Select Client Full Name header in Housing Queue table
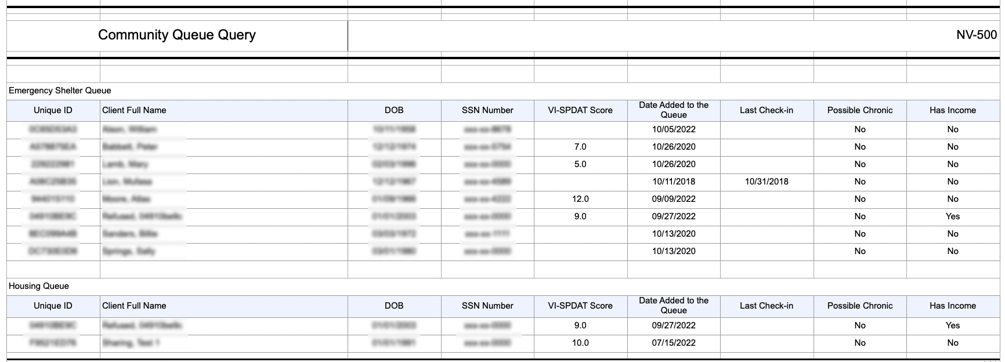Screen dimensions: 1005x362 [x=134, y=306]
